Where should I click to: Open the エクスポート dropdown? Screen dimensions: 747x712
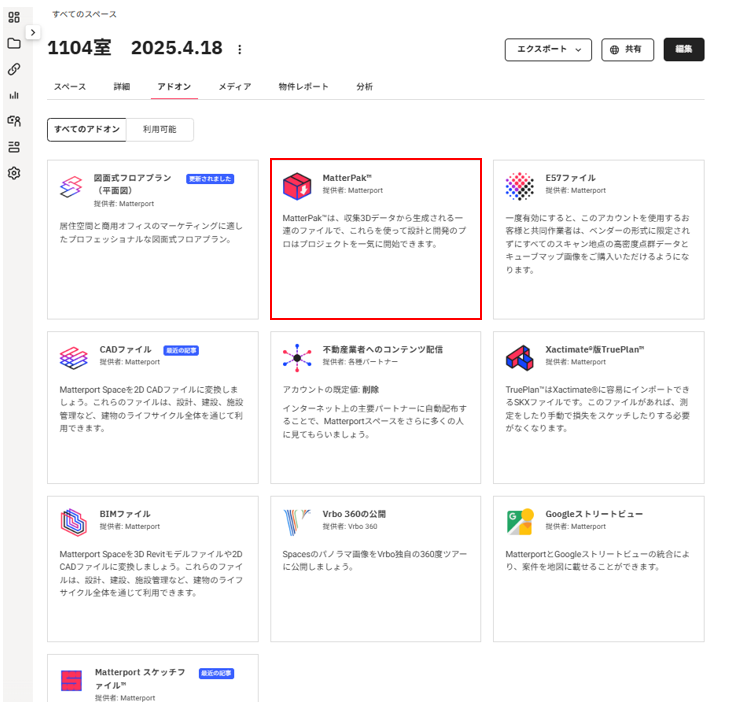[548, 50]
